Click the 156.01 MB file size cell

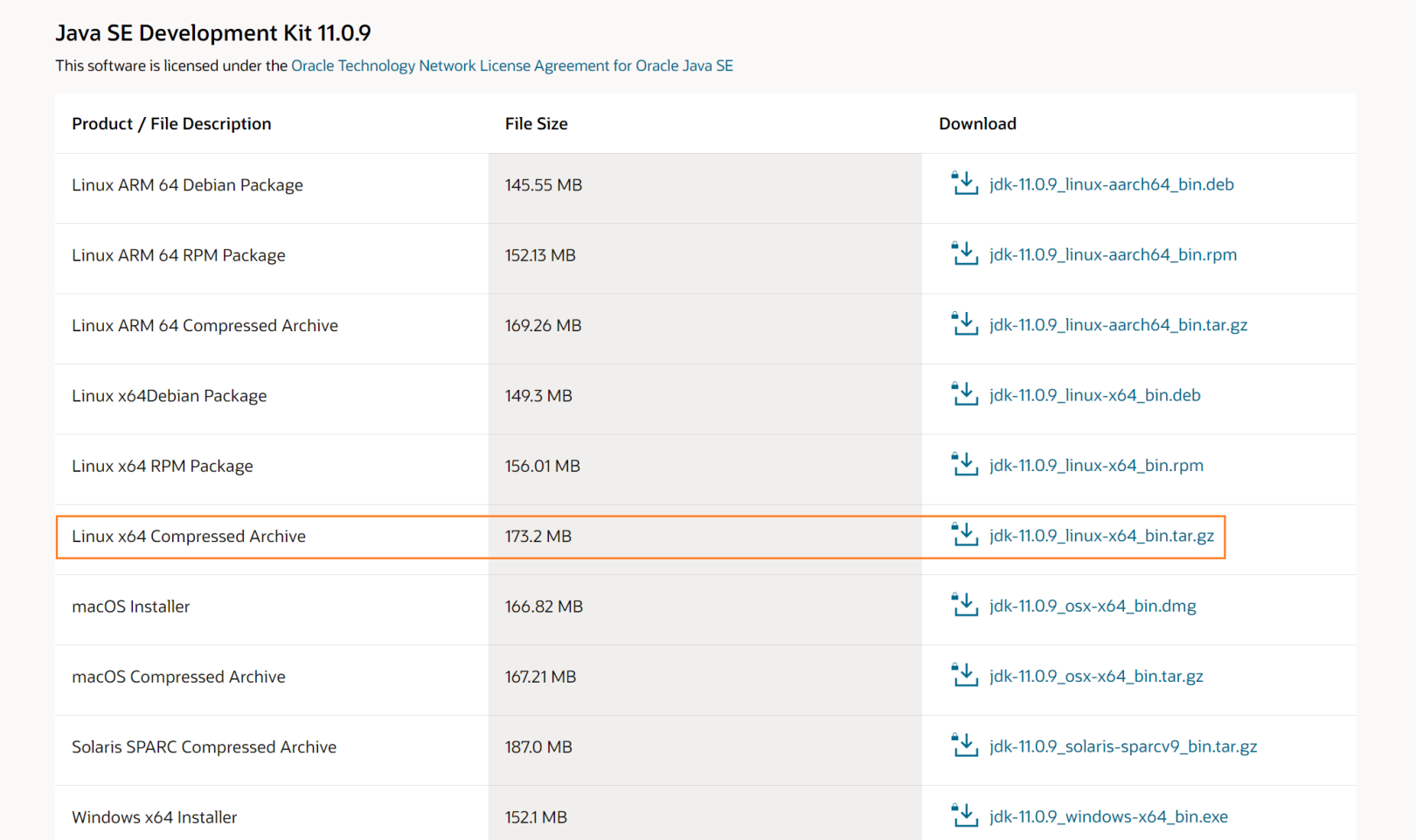[x=705, y=469]
